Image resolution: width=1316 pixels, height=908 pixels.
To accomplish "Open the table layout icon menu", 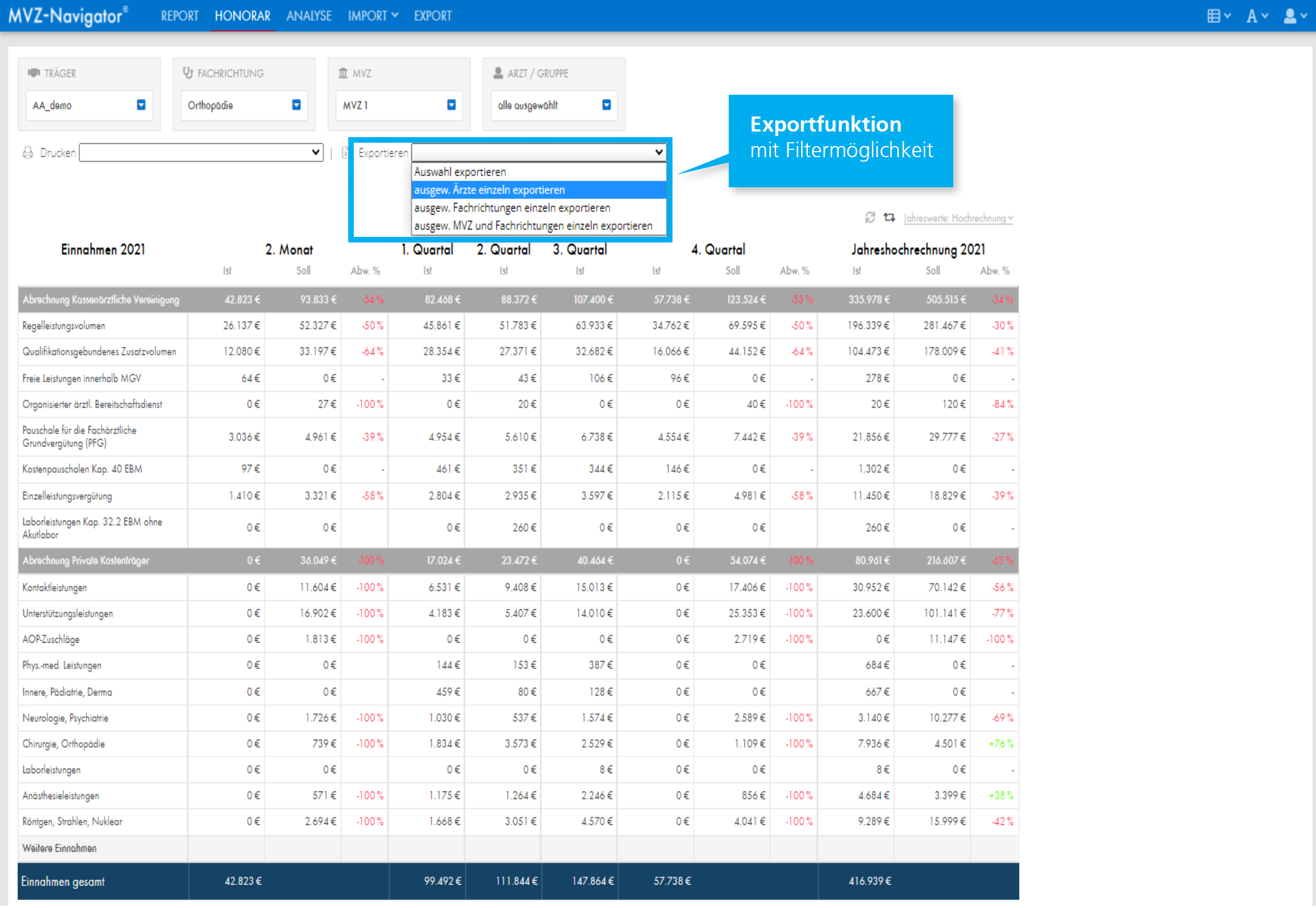I will point(1218,16).
